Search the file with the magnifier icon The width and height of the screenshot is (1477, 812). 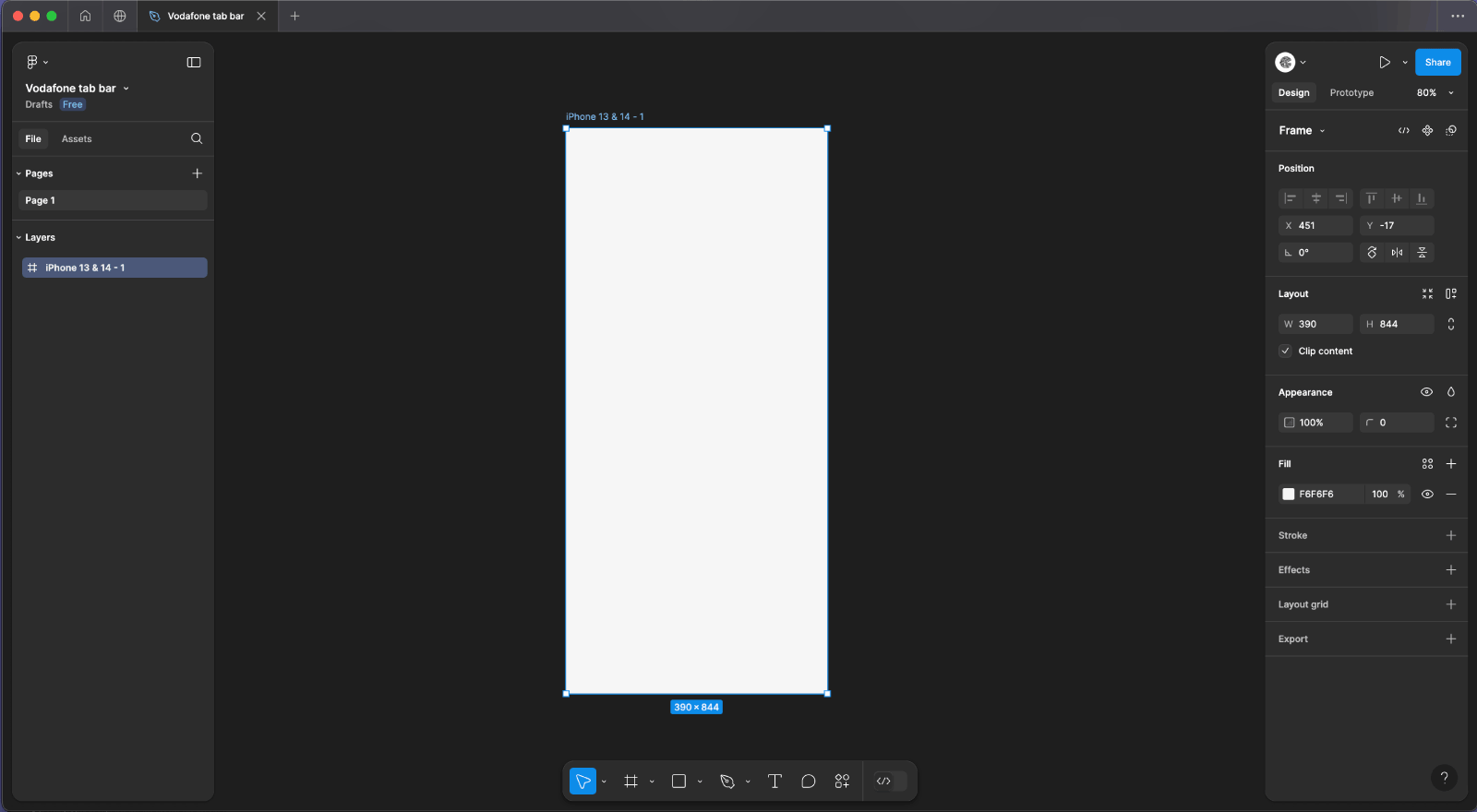(197, 138)
